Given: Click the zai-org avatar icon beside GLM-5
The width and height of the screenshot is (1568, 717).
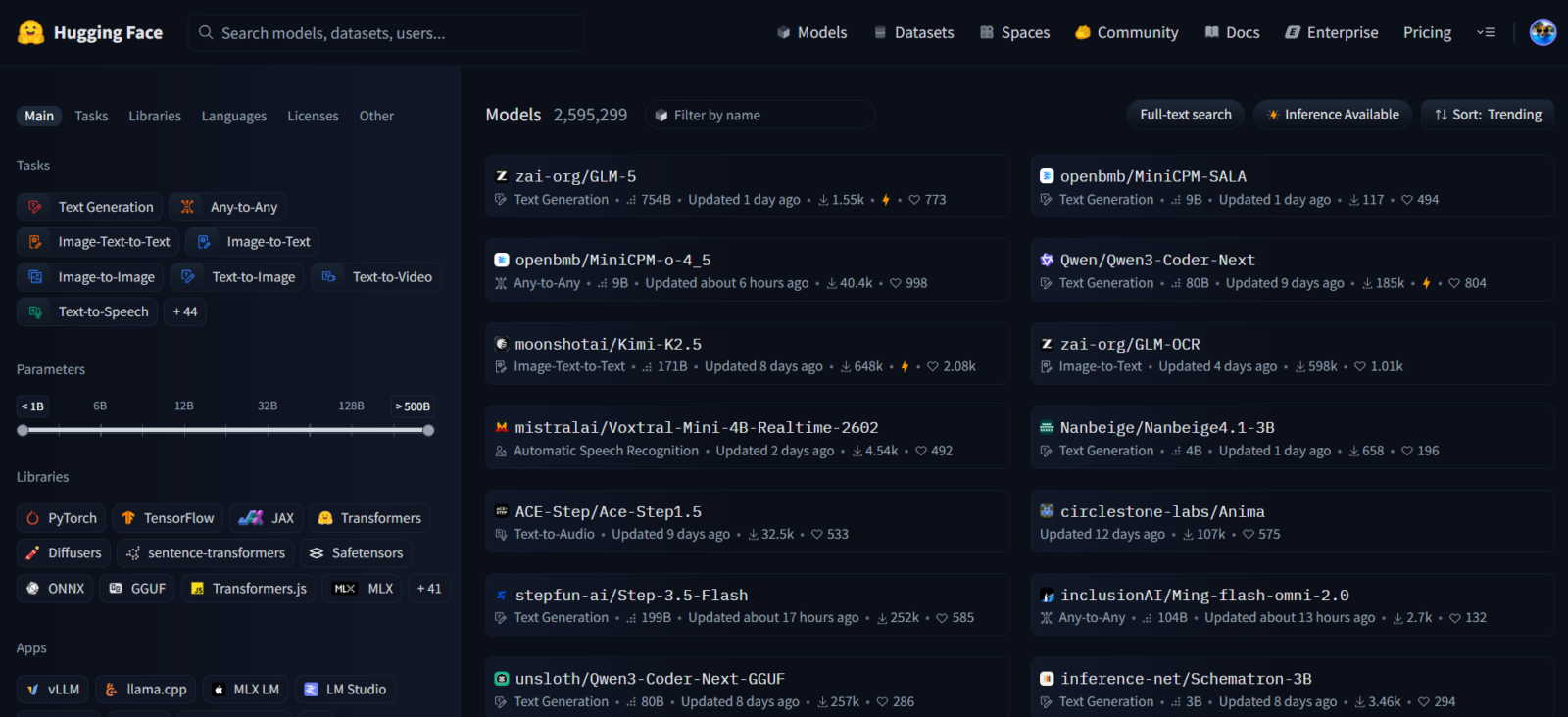Looking at the screenshot, I should tap(502, 176).
